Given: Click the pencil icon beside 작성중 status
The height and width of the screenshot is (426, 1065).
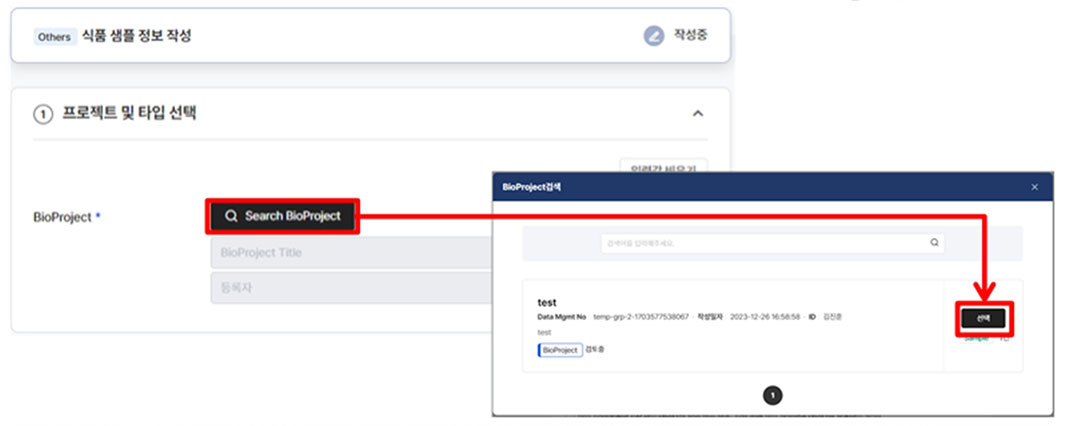Looking at the screenshot, I should (x=653, y=36).
